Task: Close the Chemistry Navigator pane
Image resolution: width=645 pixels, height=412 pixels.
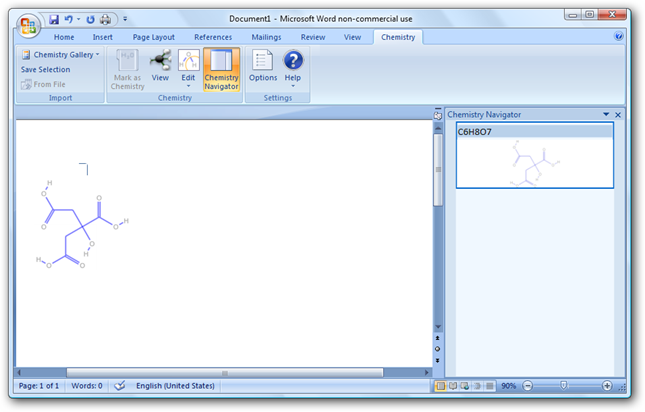Action: pyautogui.click(x=617, y=115)
